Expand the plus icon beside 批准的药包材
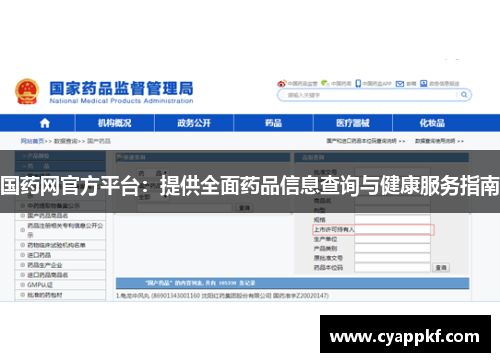Viewport: 500px width, 362px height. [x=22, y=295]
